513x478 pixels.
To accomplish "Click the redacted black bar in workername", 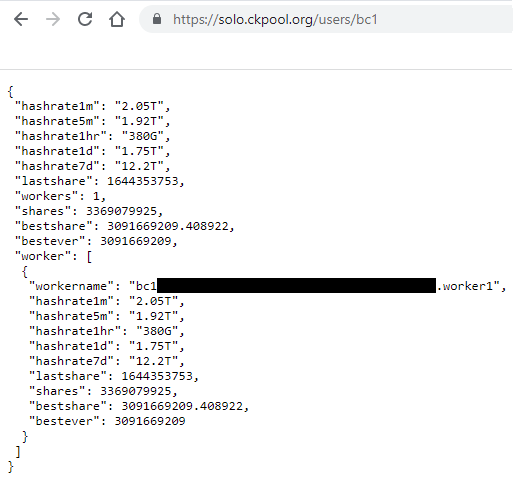I will pos(296,286).
